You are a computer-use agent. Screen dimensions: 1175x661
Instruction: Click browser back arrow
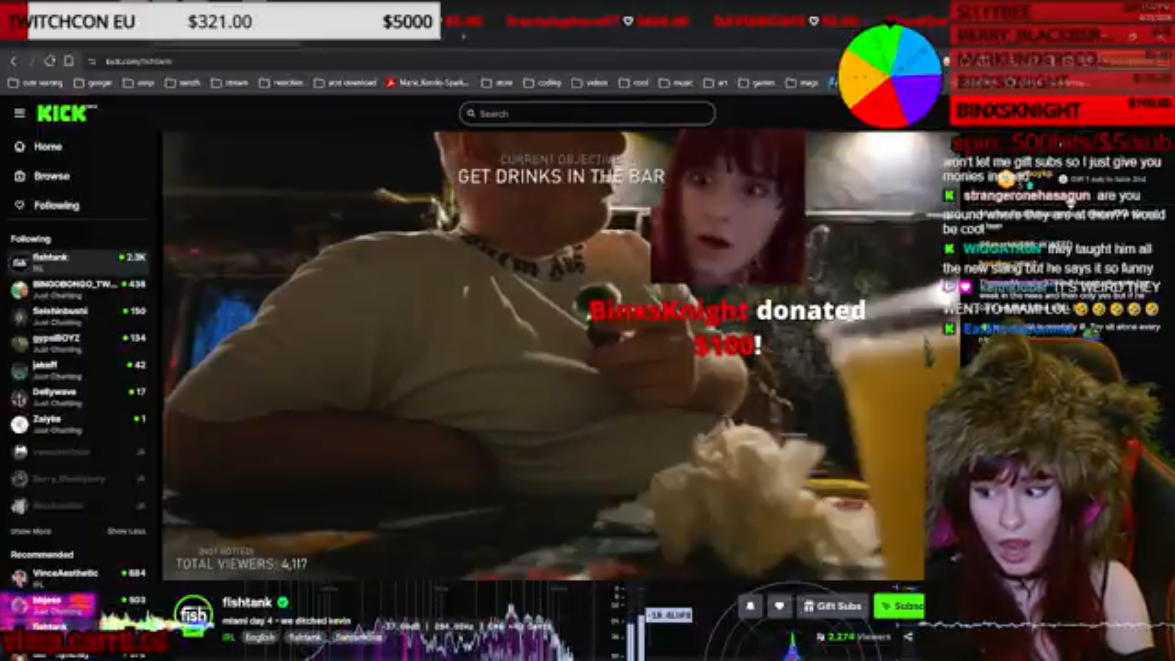(13, 61)
